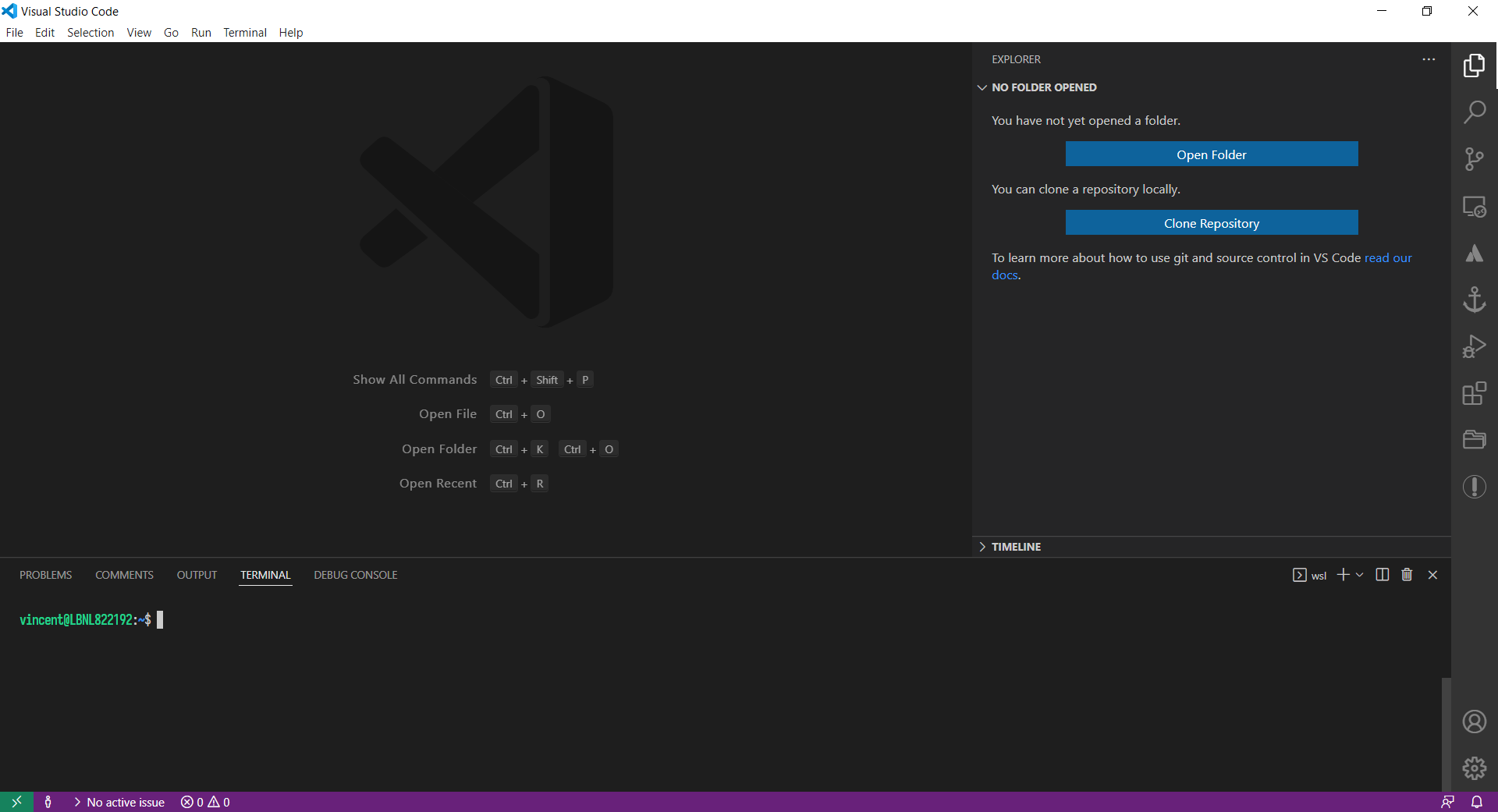This screenshot has width=1498, height=812.
Task: Open the File menu
Action: pyautogui.click(x=14, y=33)
